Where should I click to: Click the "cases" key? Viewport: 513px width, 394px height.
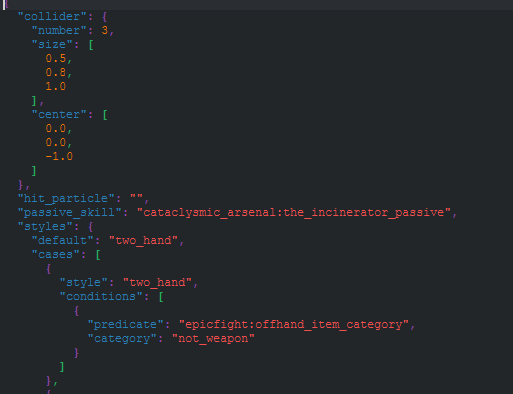(x=56, y=254)
